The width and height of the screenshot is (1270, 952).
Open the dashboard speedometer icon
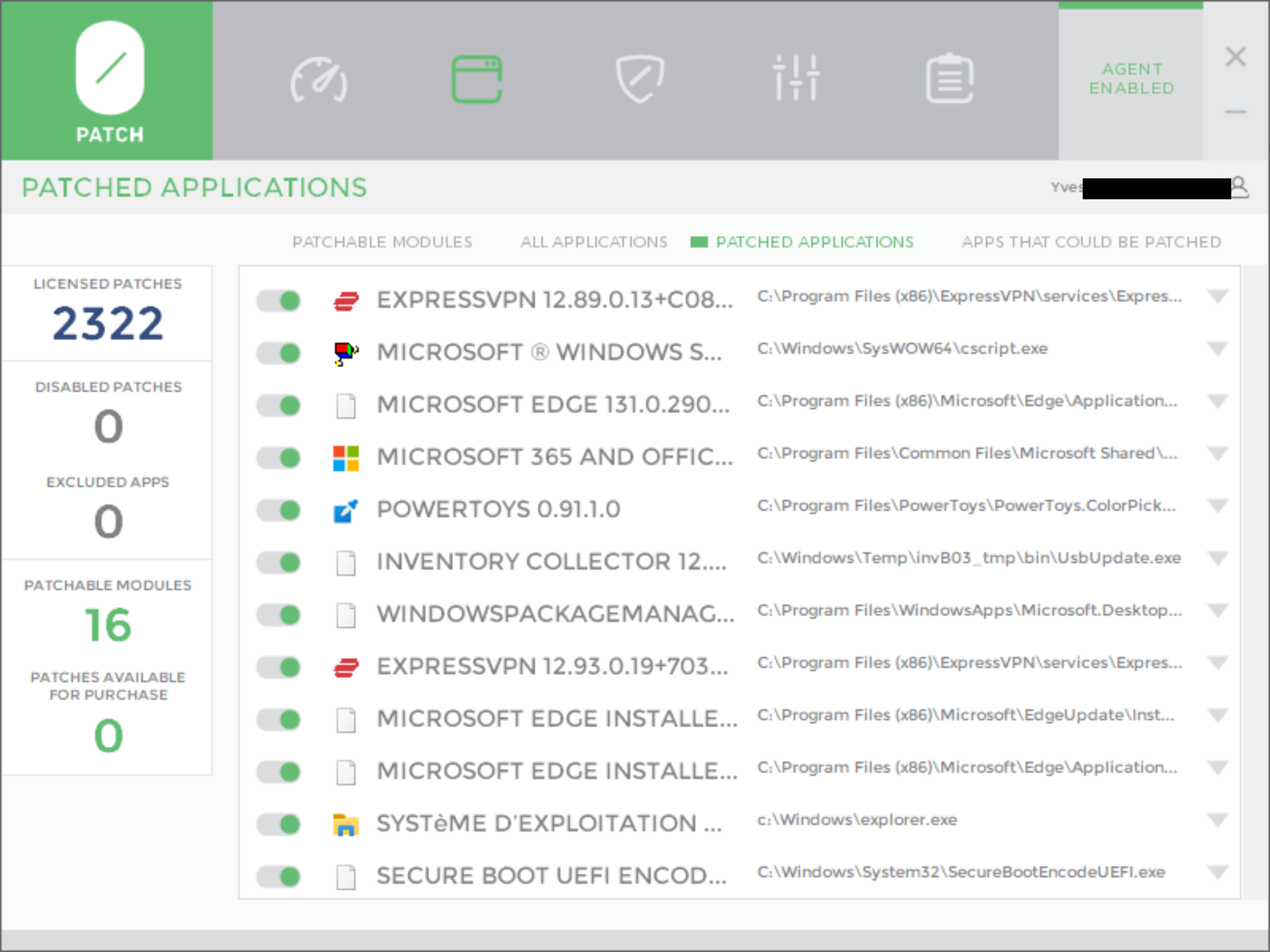(319, 80)
